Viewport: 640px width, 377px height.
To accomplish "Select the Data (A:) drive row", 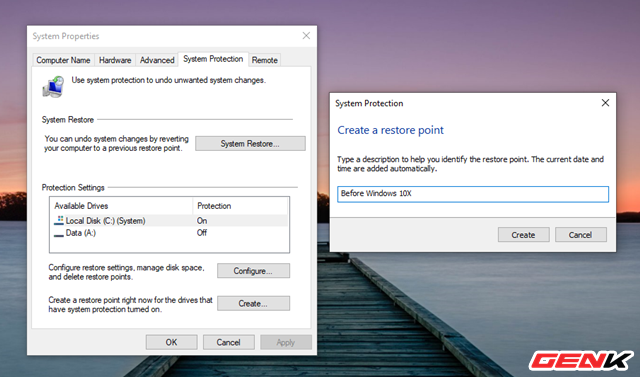I will click(x=170, y=233).
